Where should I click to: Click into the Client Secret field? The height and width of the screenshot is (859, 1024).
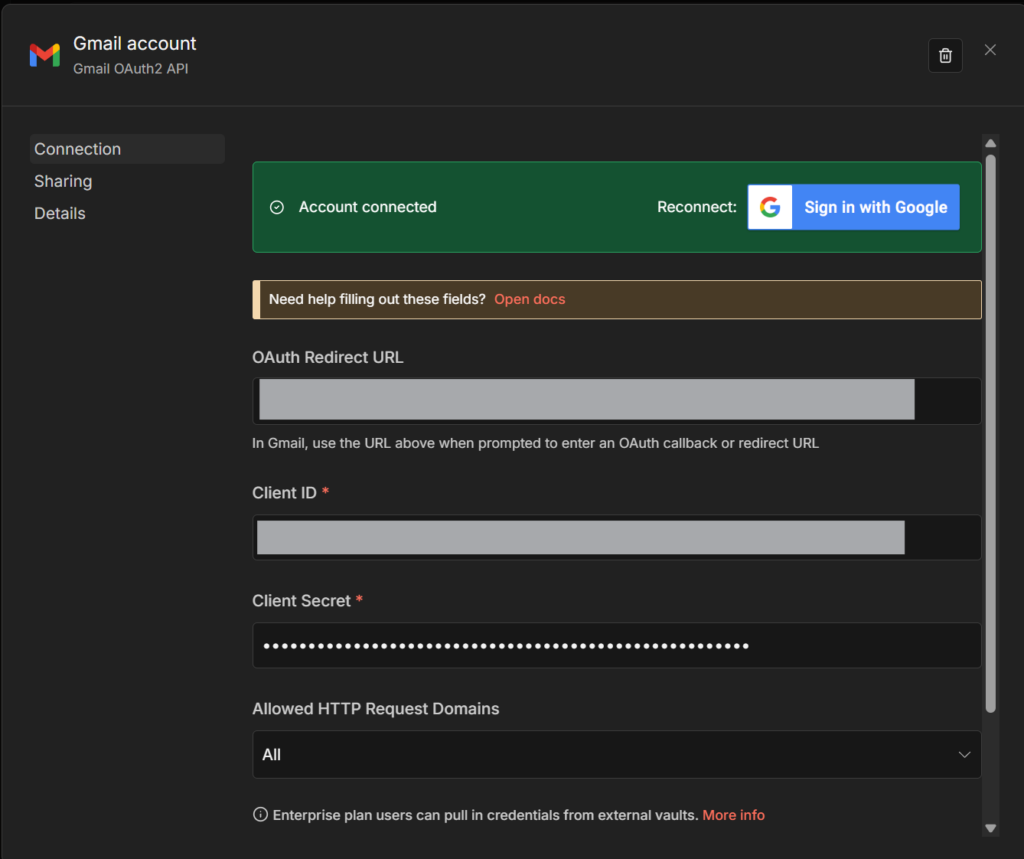[616, 646]
